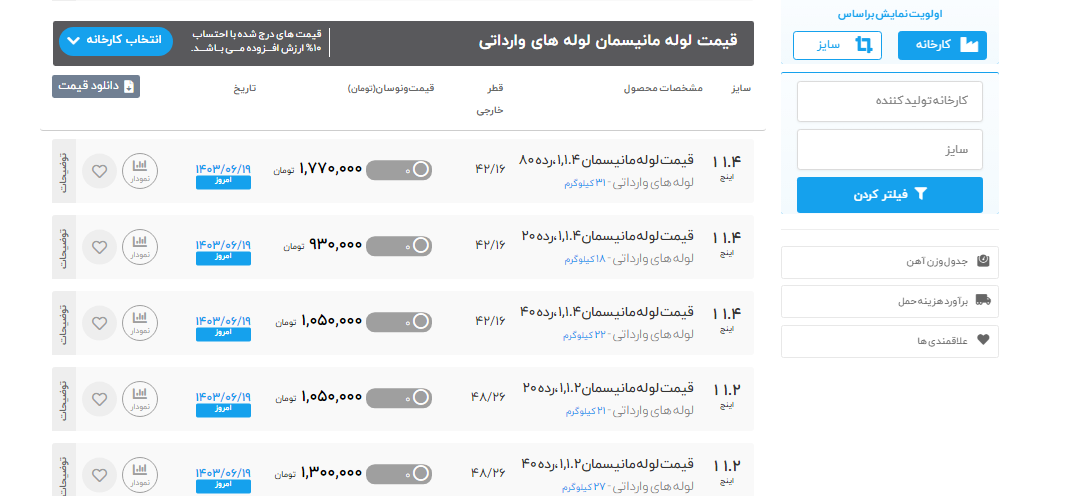This screenshot has height=496, width=1072.
Task: Toggle switch on the 1,770,000 toman row
Action: 399,170
